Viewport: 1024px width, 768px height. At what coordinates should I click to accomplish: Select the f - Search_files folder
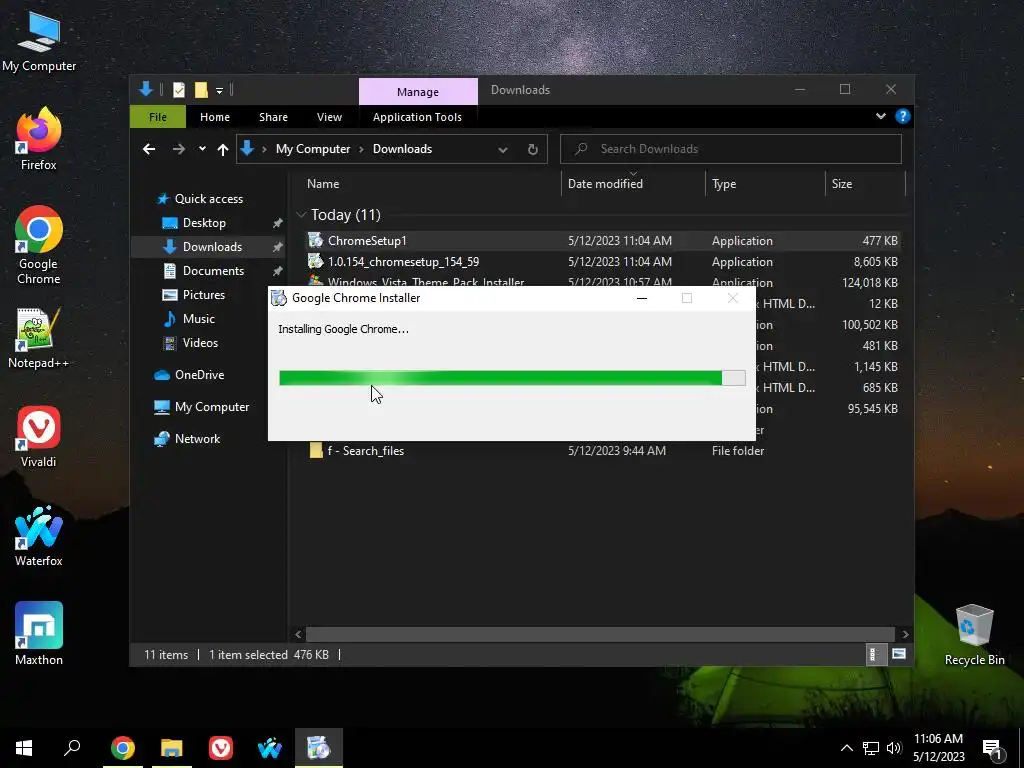pyautogui.click(x=603, y=451)
